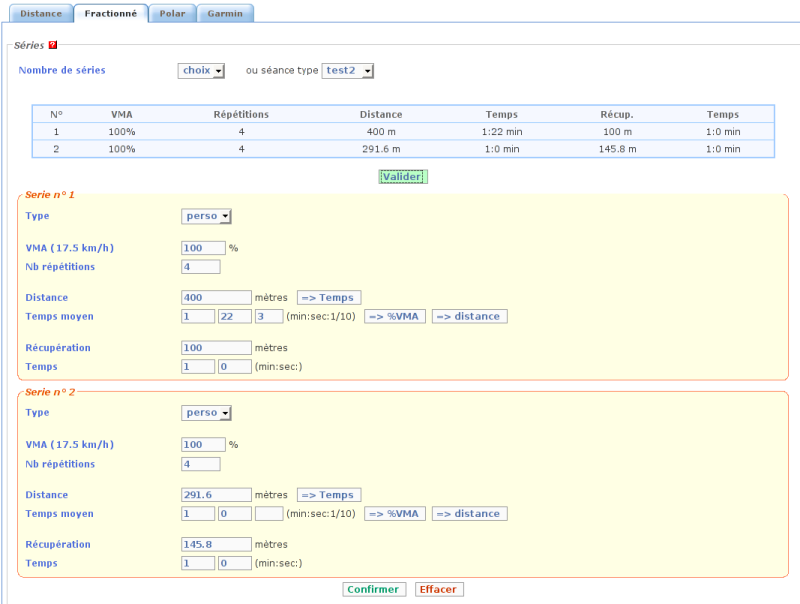800x604 pixels.
Task: Focus recovery Temps seconds field in Serie n°1
Action: (235, 367)
